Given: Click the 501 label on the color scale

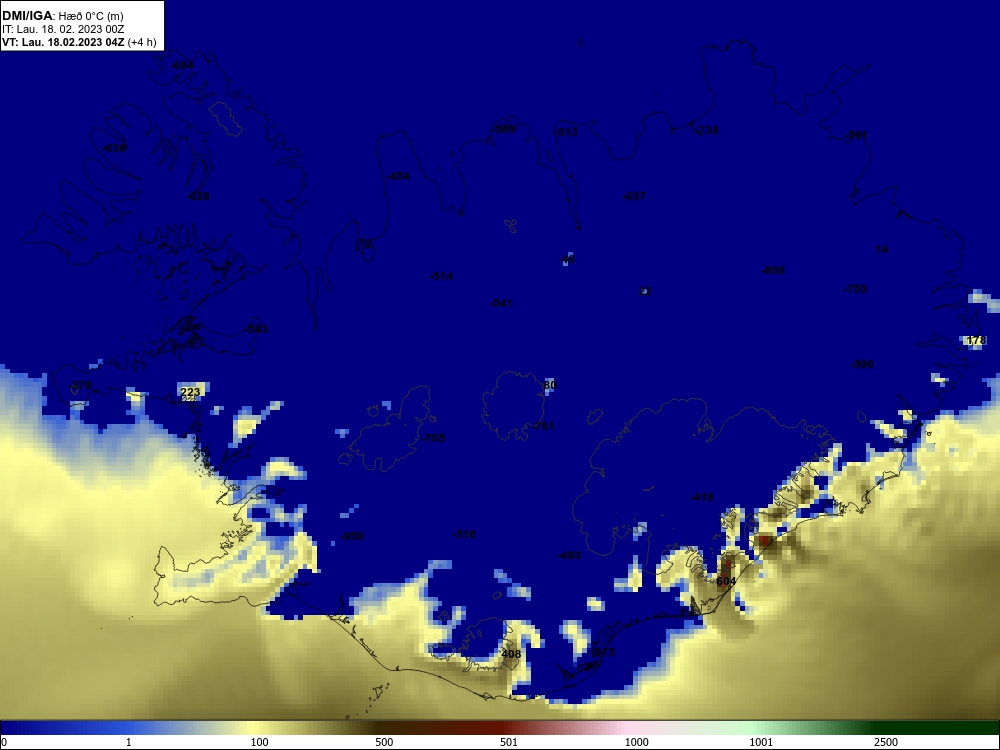Looking at the screenshot, I should tap(509, 742).
